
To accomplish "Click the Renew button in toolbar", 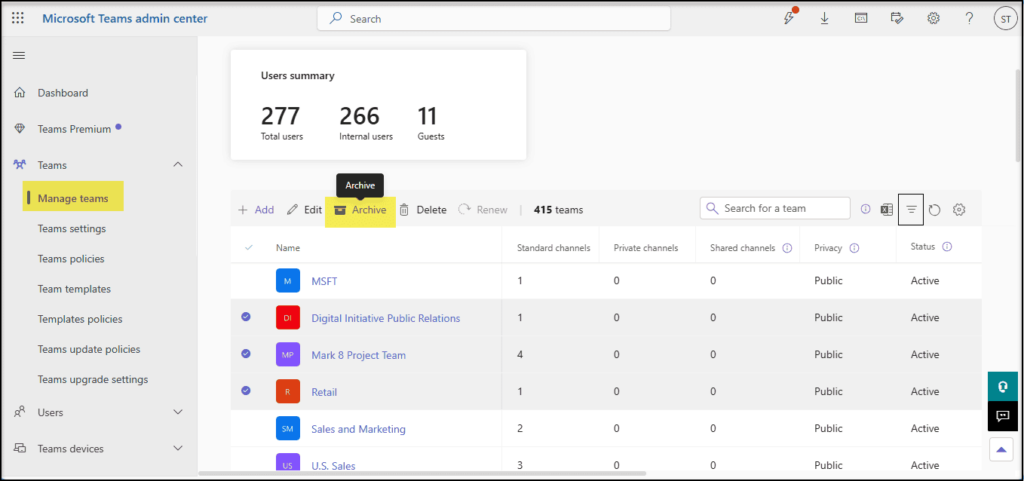I will coord(483,209).
